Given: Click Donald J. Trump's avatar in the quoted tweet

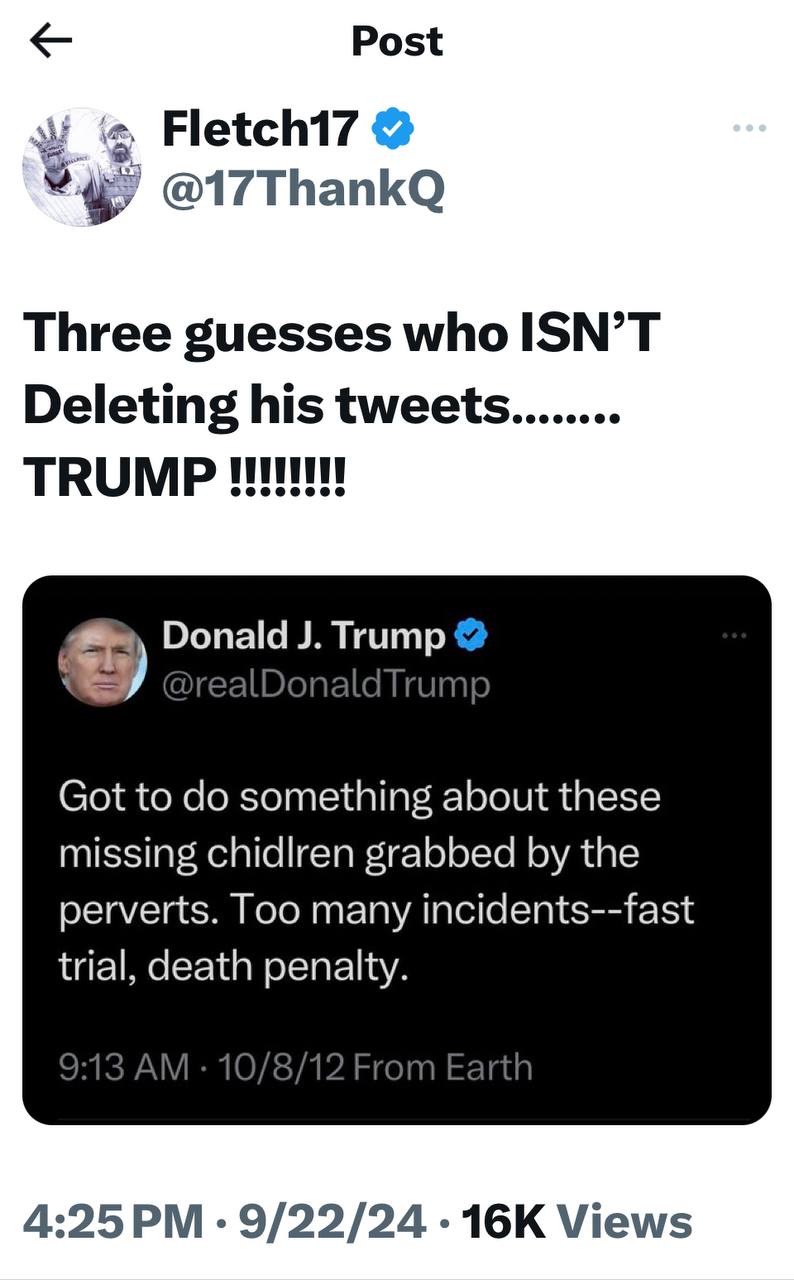Looking at the screenshot, I should pos(102,661).
